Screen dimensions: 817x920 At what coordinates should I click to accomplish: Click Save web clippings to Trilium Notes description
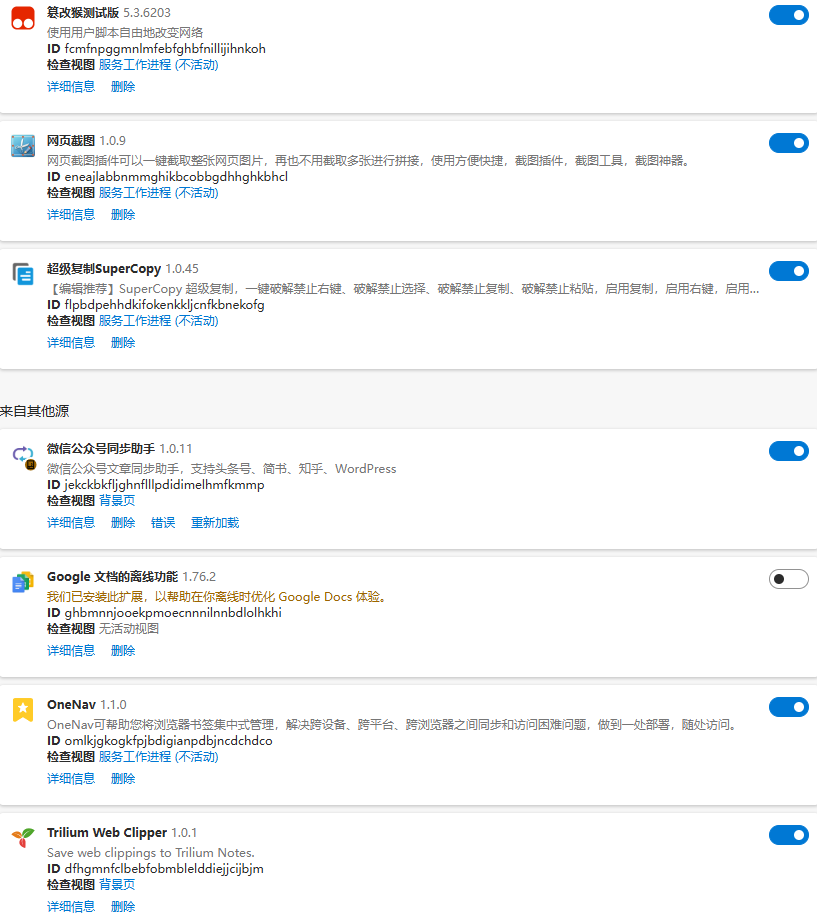(x=151, y=853)
